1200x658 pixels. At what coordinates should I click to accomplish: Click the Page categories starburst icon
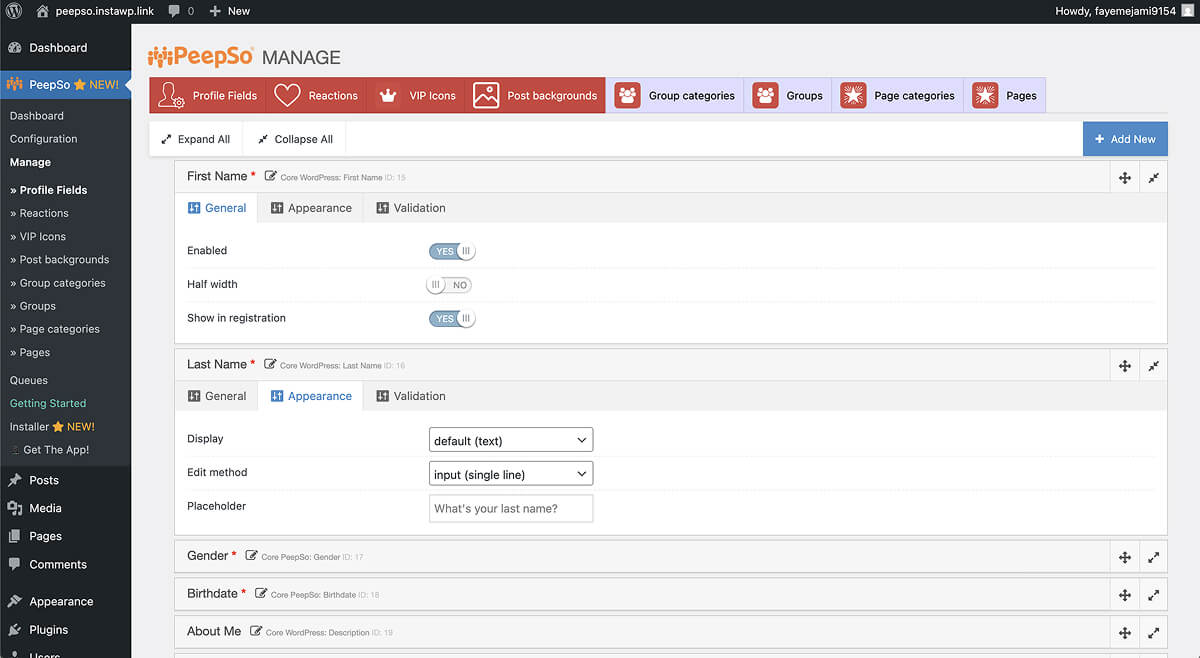[853, 95]
